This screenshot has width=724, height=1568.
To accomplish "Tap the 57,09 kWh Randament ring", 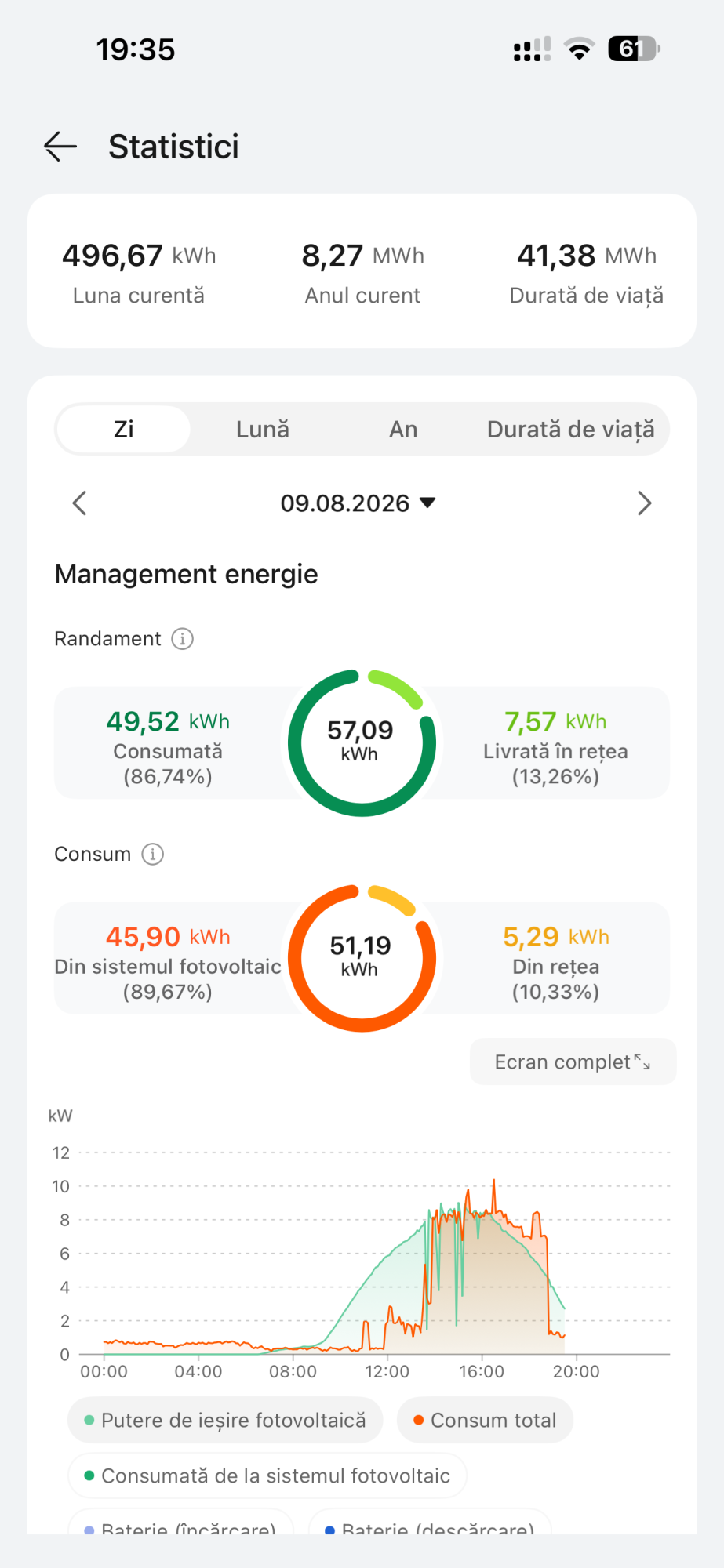I will pyautogui.click(x=362, y=742).
